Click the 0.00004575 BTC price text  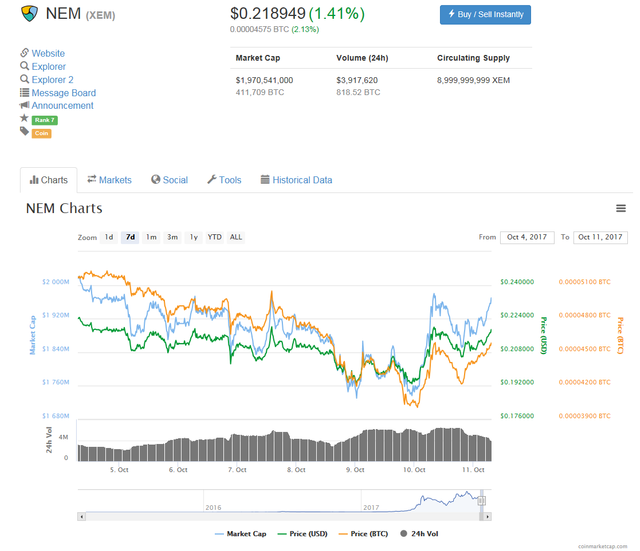260,29
